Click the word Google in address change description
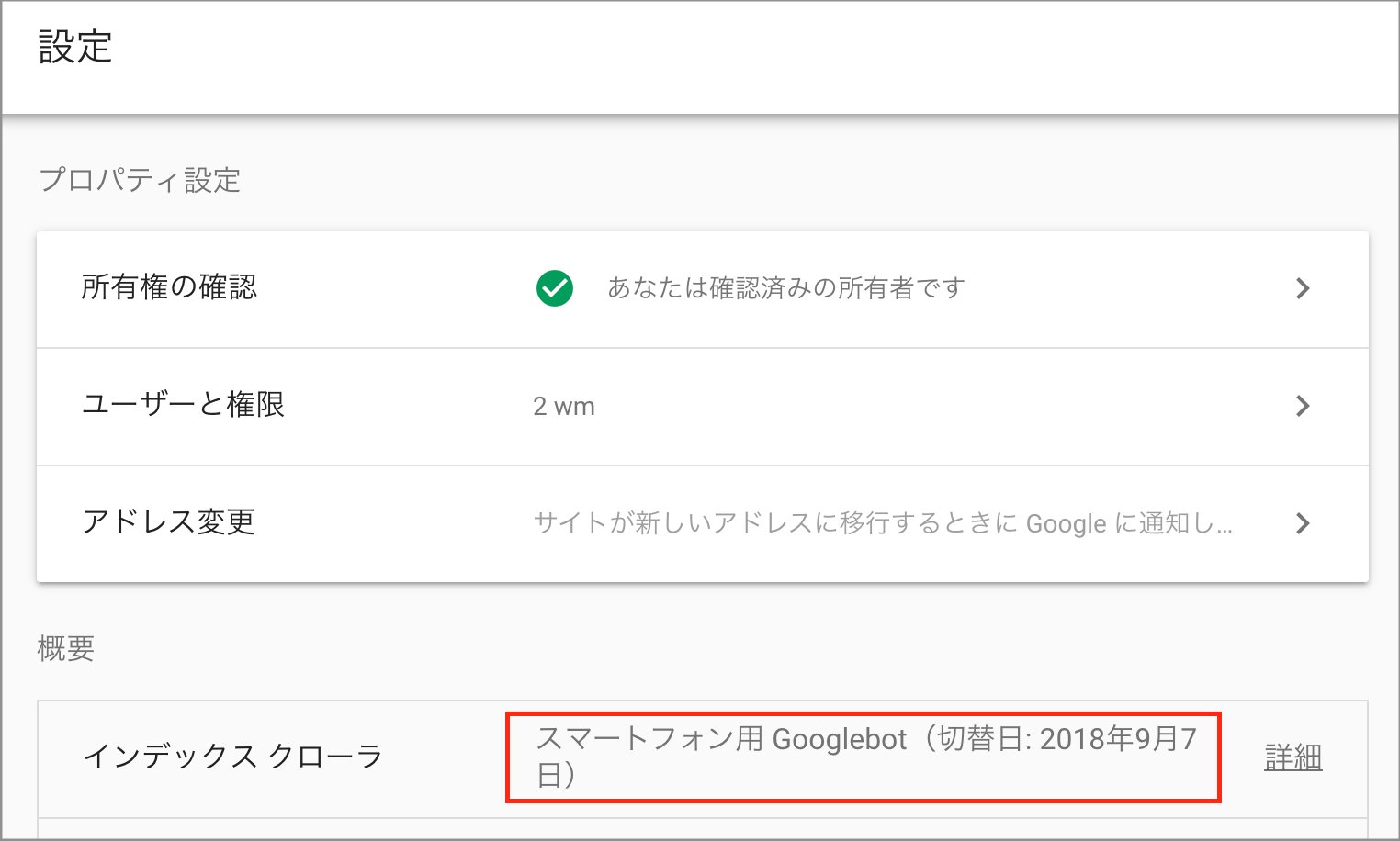This screenshot has width=1400, height=841. click(x=1066, y=524)
